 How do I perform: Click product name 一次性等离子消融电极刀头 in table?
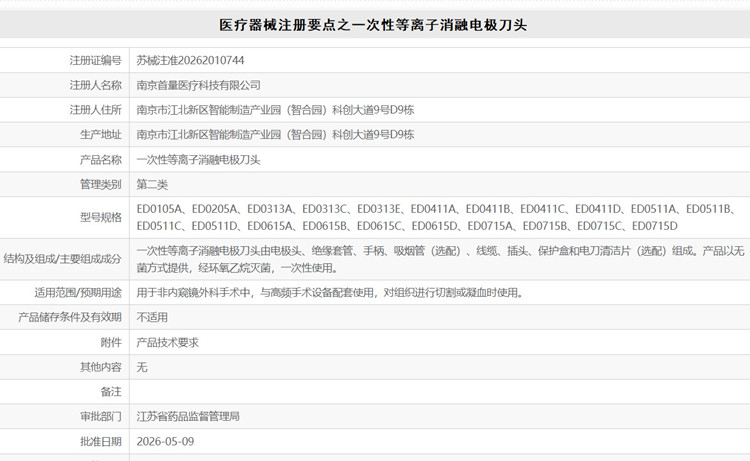pos(199,160)
